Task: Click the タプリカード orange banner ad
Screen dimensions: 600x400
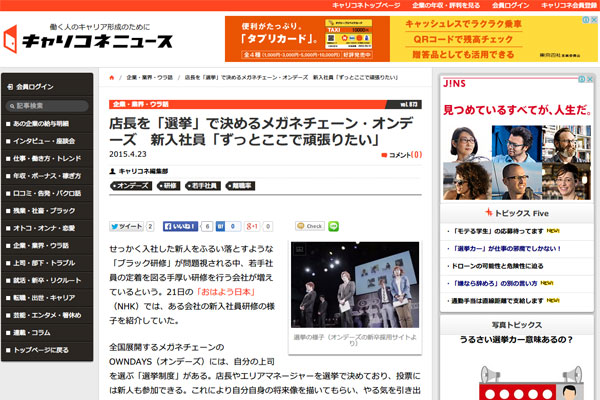Action: click(307, 39)
